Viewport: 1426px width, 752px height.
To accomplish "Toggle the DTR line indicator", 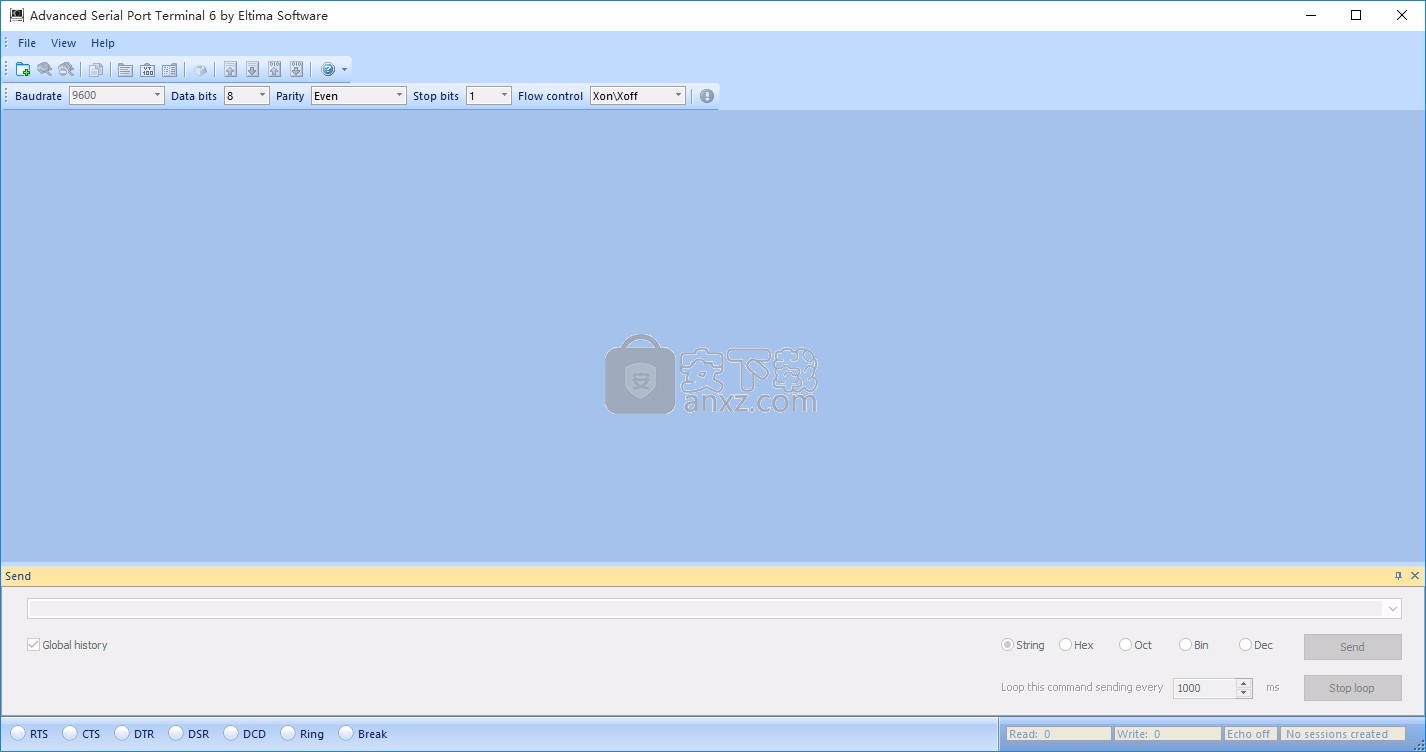I will [x=122, y=733].
